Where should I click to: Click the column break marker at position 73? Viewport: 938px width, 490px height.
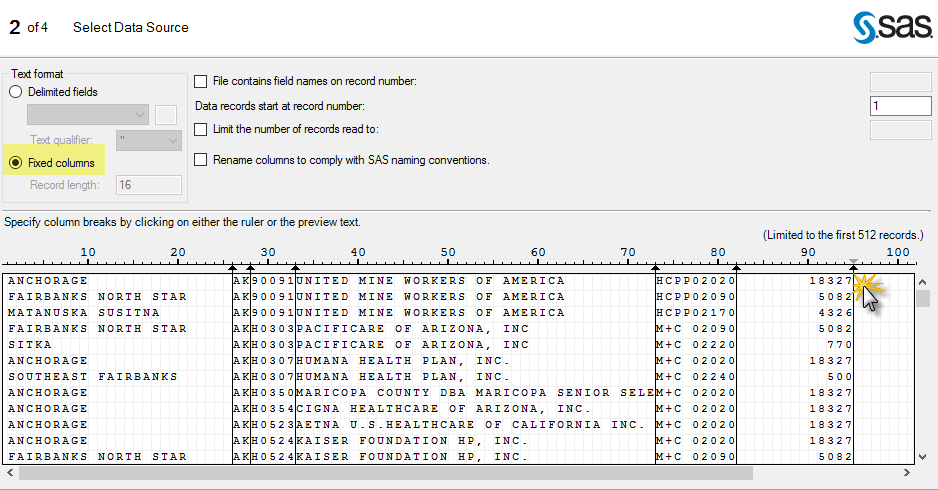tap(656, 267)
